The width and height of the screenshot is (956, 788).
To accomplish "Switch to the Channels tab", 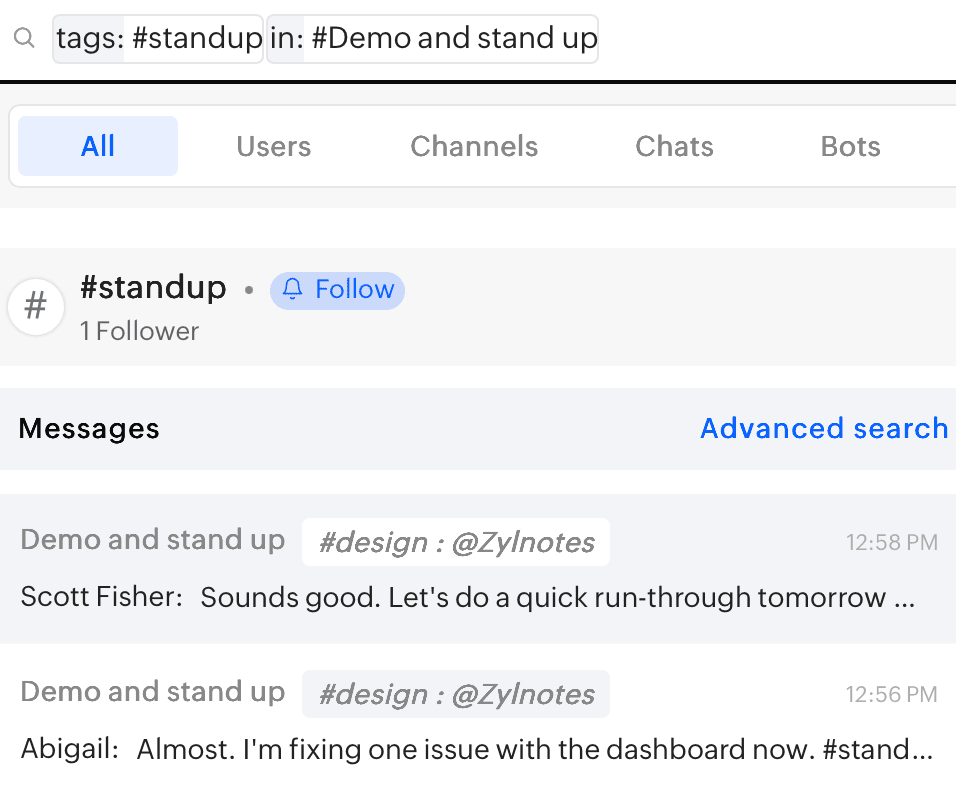I will point(474,146).
